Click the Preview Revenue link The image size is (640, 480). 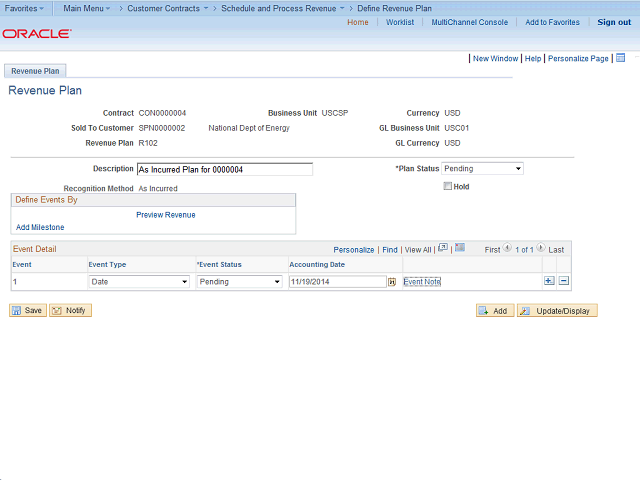pos(166,215)
